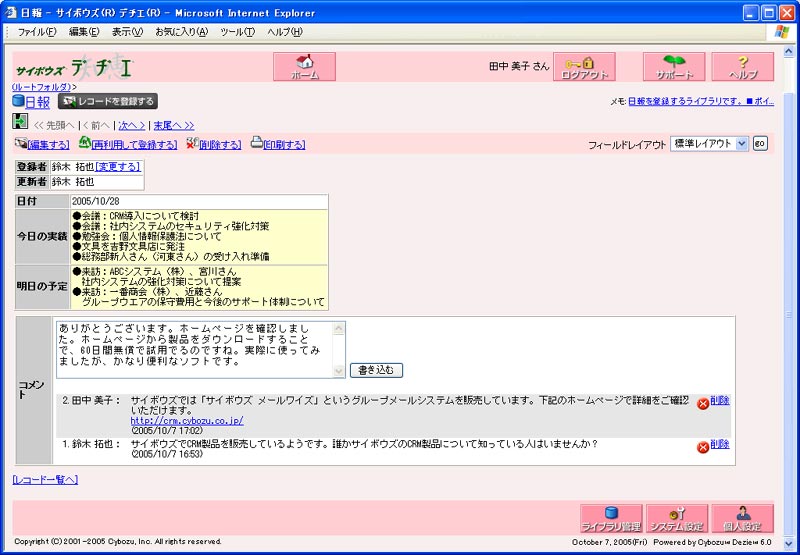The image size is (800, 555).
Task: Open 個人設定 personal settings button
Action: [x=742, y=519]
